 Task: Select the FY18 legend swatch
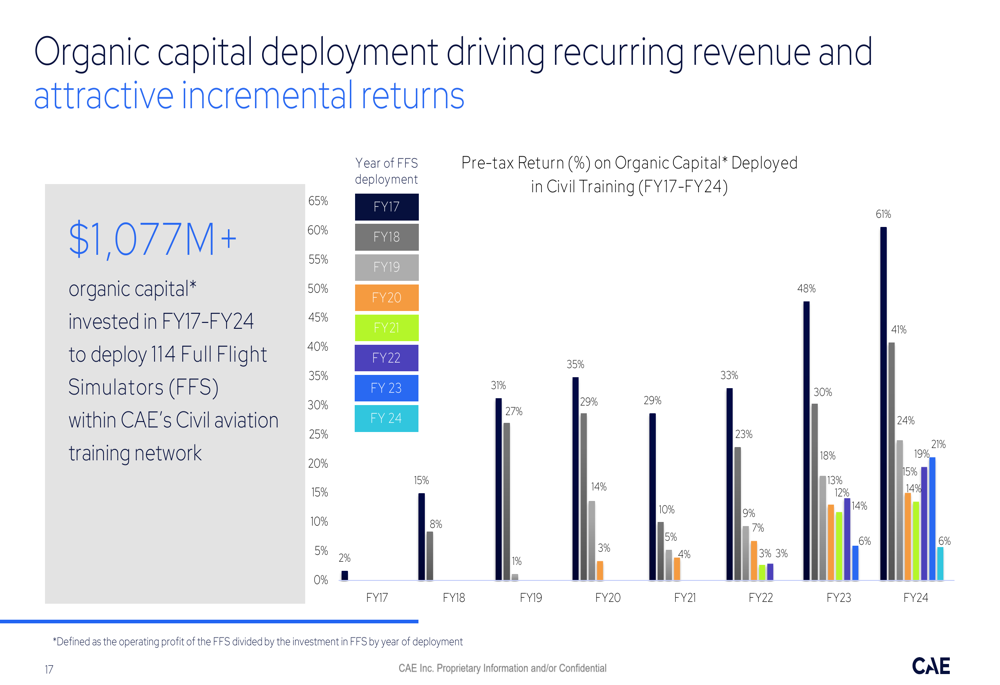tap(386, 237)
